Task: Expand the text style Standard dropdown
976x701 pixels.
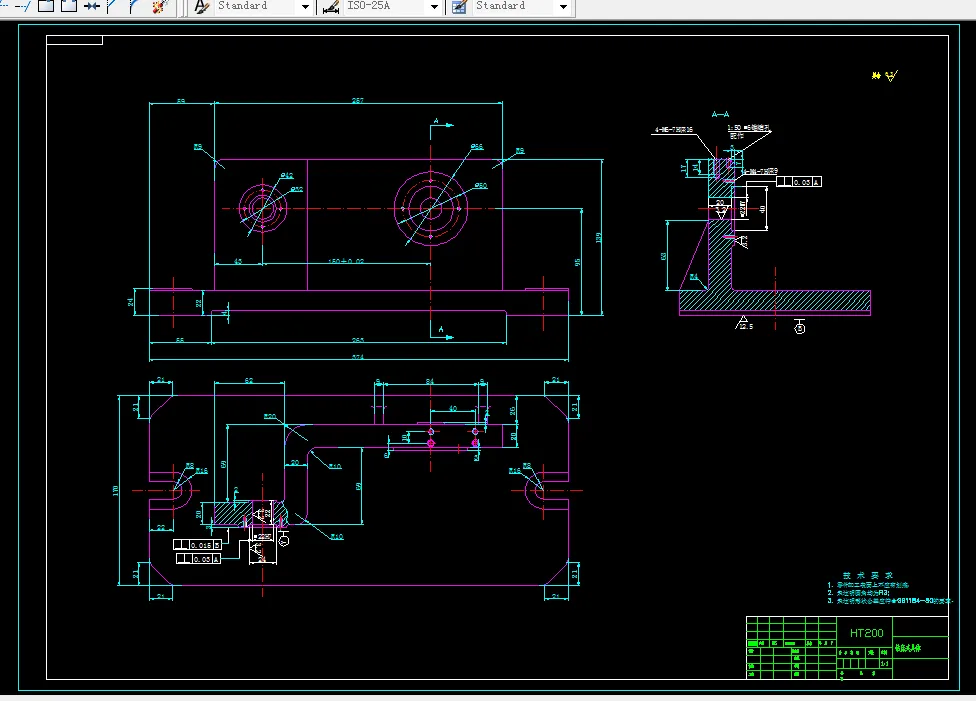Action: 305,7
